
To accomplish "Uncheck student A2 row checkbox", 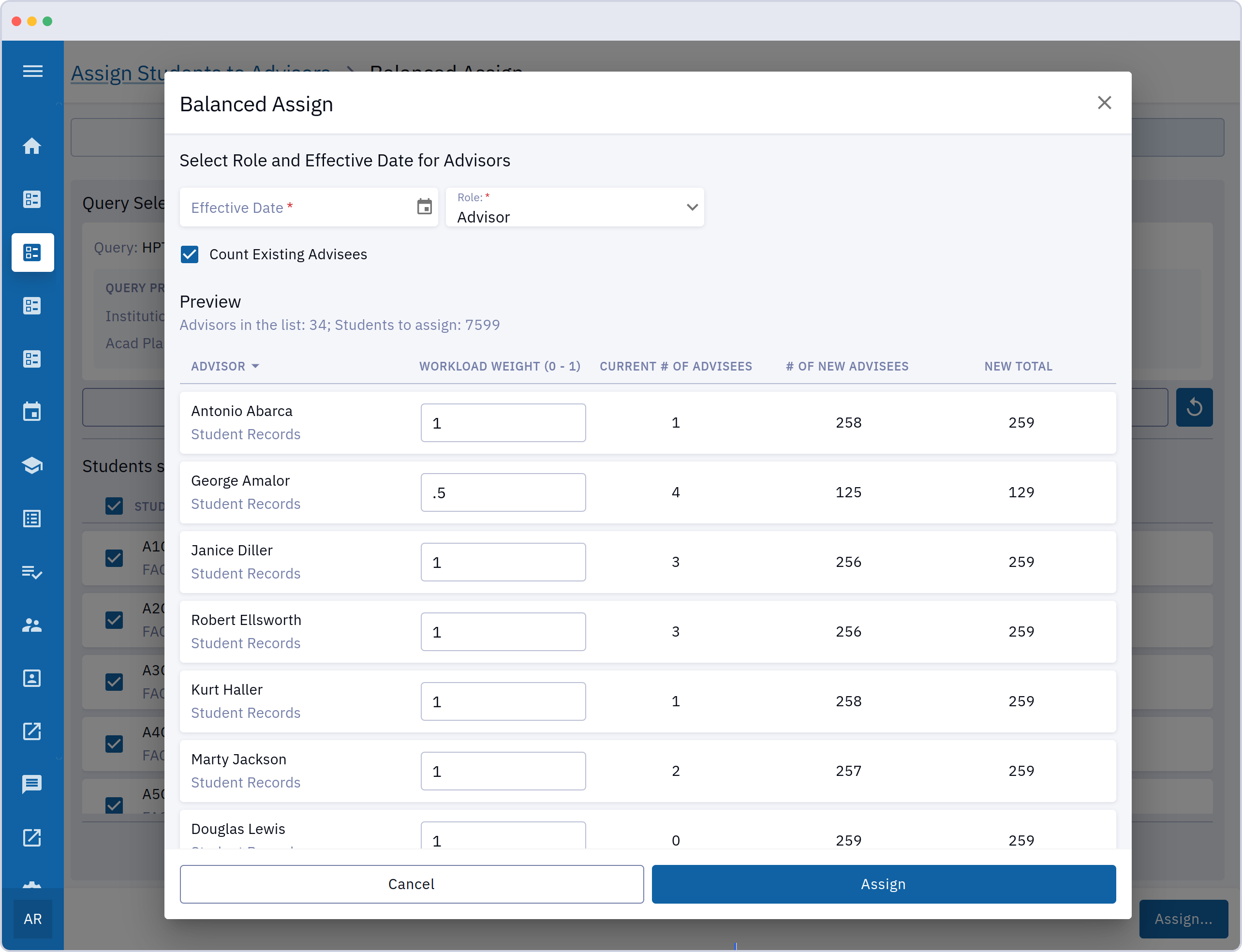I will [x=115, y=620].
